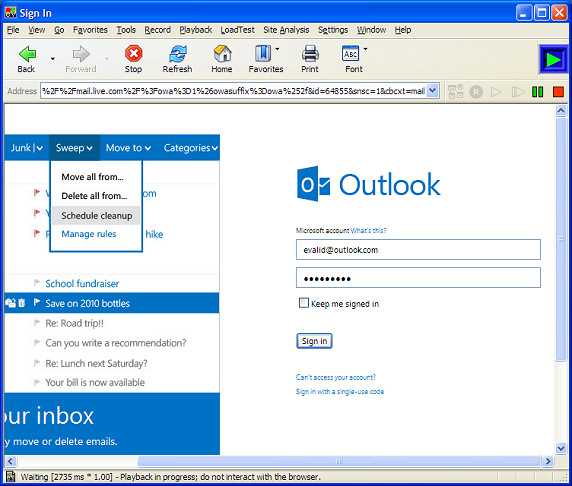This screenshot has height=486, width=572.
Task: Click the Address URL field
Action: [233, 91]
